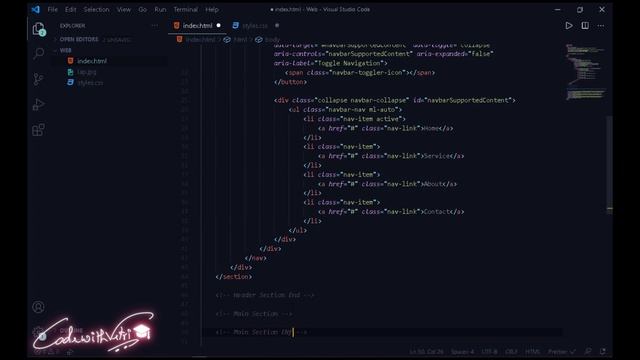Image resolution: width=640 pixels, height=360 pixels.
Task: Open the Accounts menu icon
Action: (x=38, y=307)
